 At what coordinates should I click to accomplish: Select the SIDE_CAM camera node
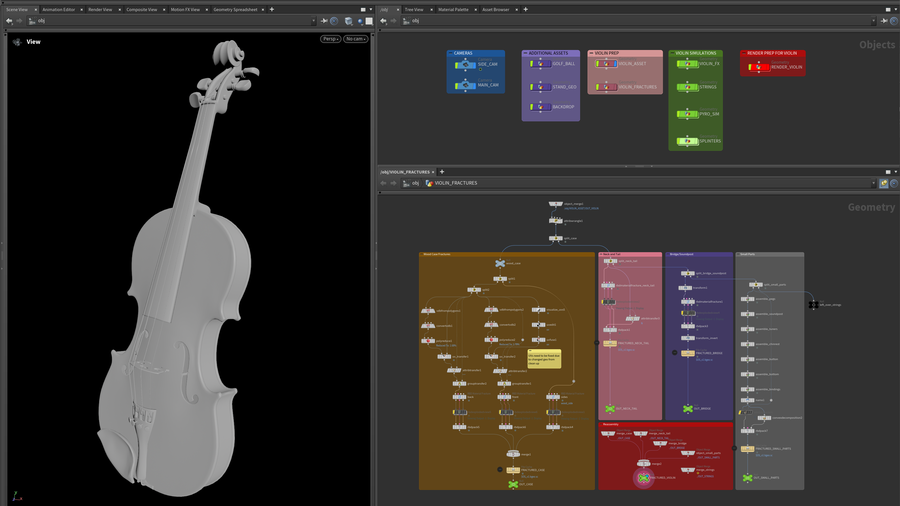[465, 64]
